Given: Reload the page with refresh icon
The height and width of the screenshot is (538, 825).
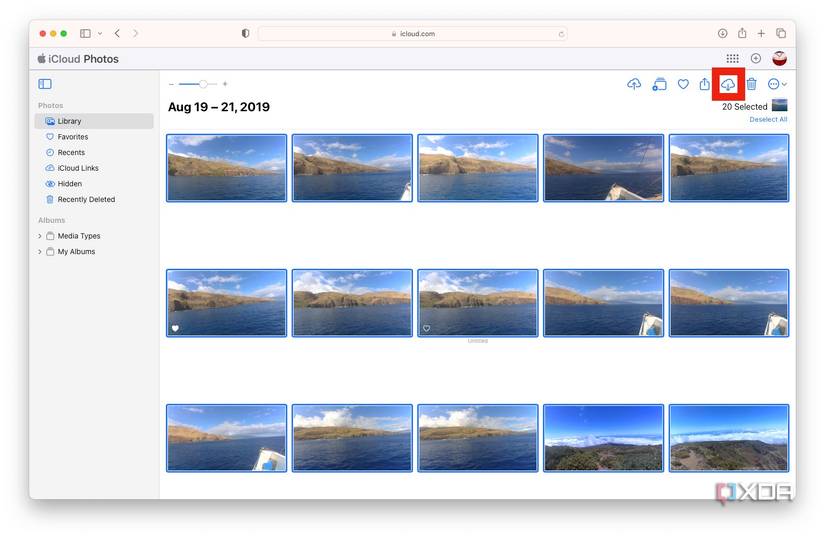Looking at the screenshot, I should pyautogui.click(x=561, y=34).
